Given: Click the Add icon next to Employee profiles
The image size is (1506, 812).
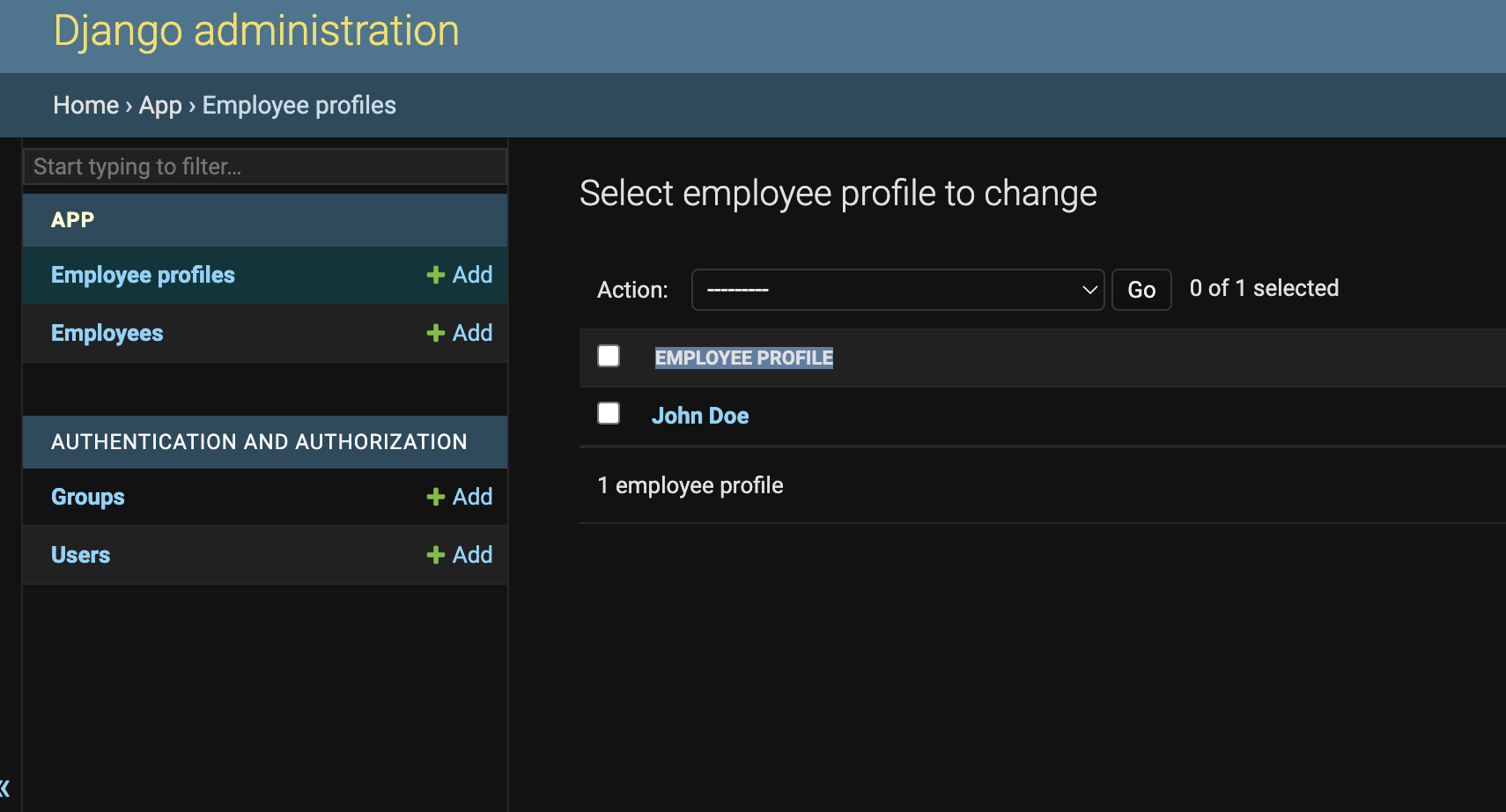Looking at the screenshot, I should click(x=459, y=274).
